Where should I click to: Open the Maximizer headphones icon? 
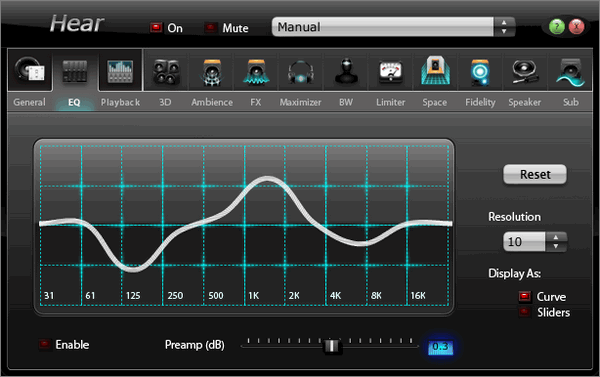(301, 72)
